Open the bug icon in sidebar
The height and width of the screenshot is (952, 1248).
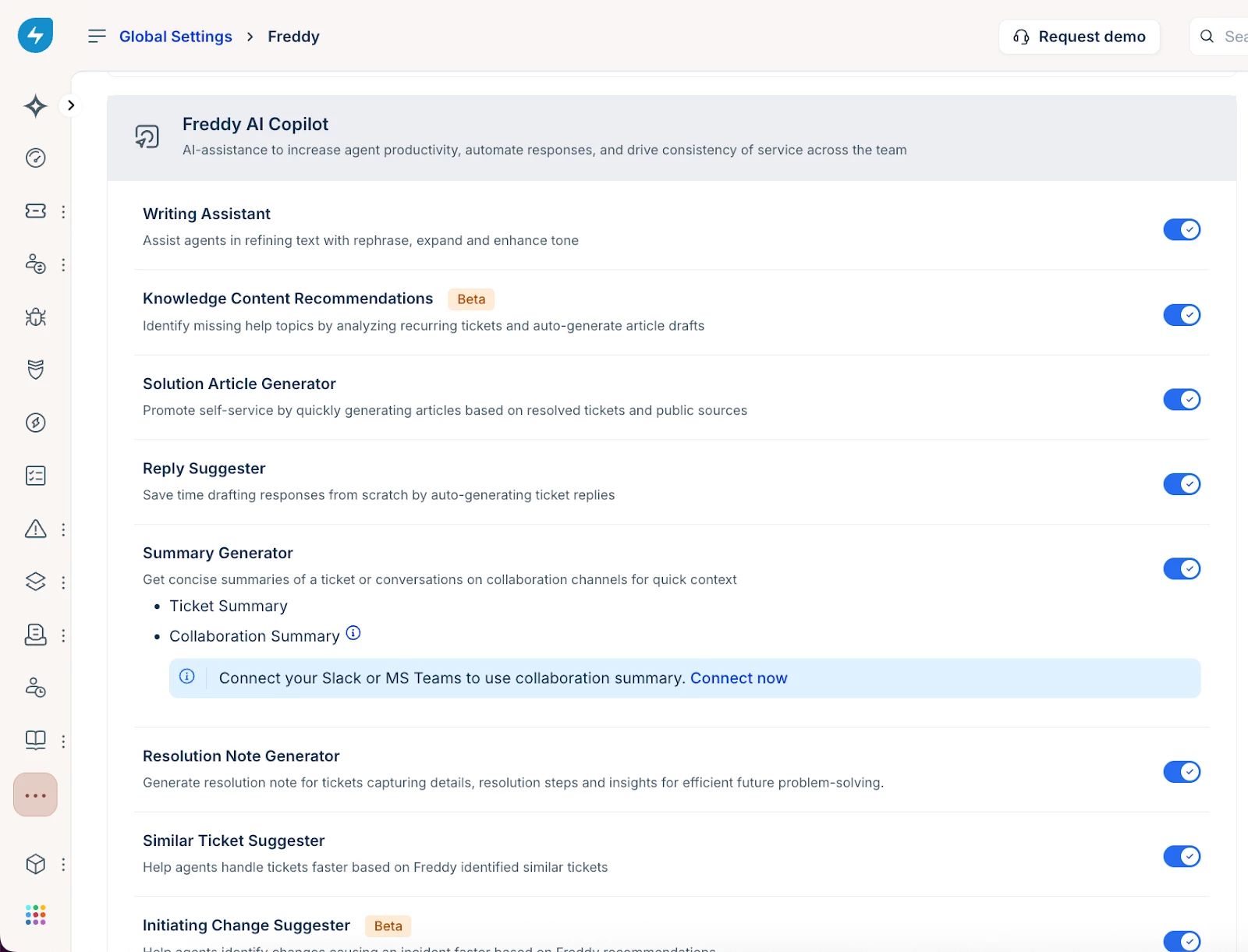click(35, 317)
